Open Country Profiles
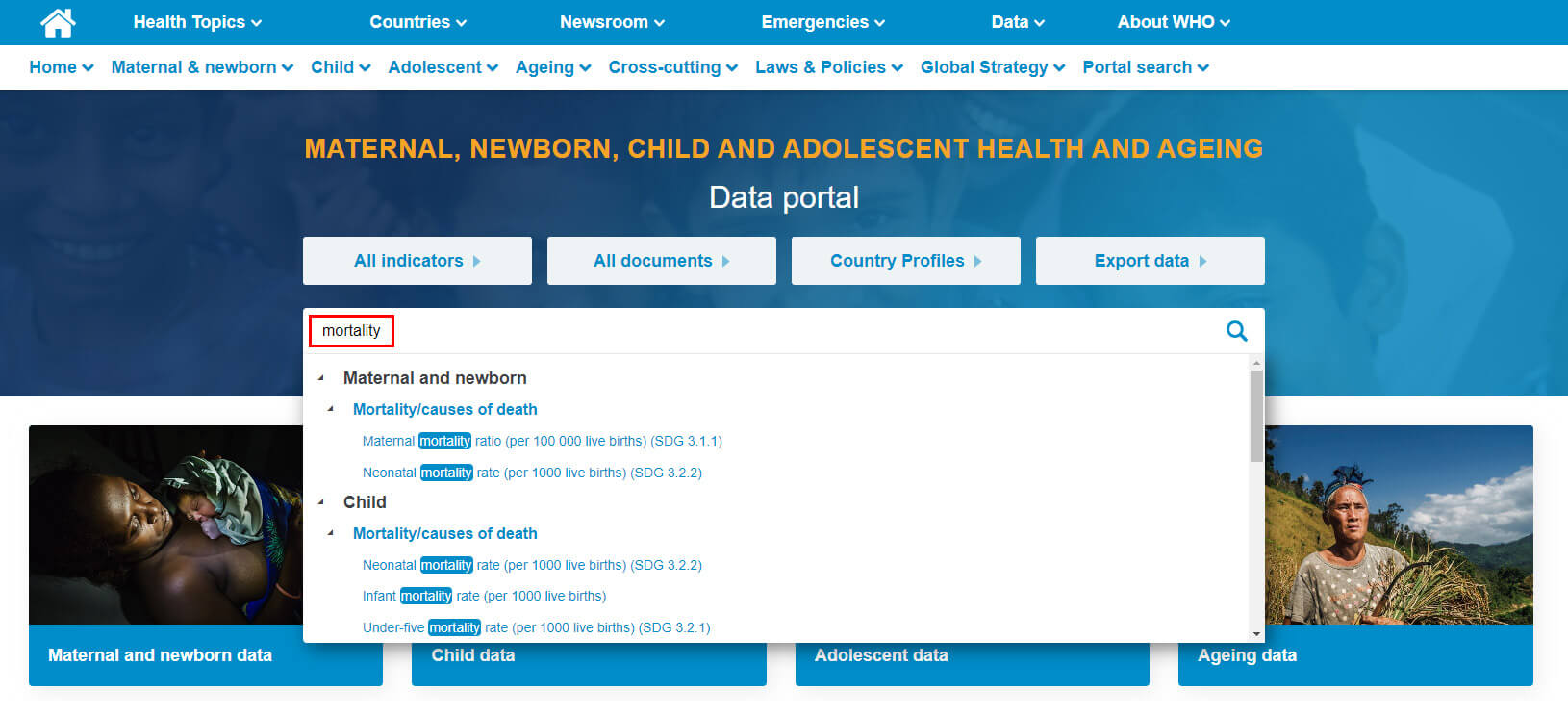Viewport: 1568px width, 716px height. tap(906, 261)
